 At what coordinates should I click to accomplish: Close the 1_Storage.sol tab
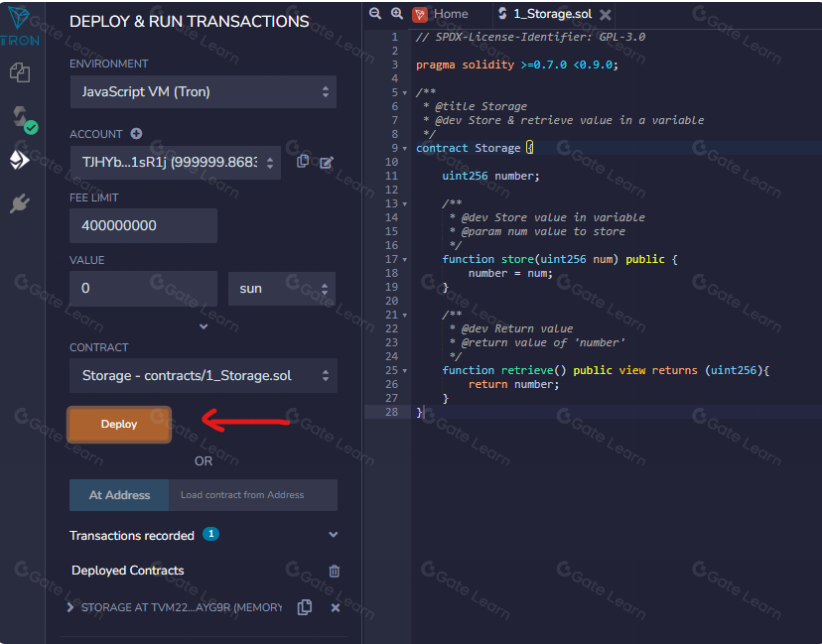pyautogui.click(x=605, y=14)
